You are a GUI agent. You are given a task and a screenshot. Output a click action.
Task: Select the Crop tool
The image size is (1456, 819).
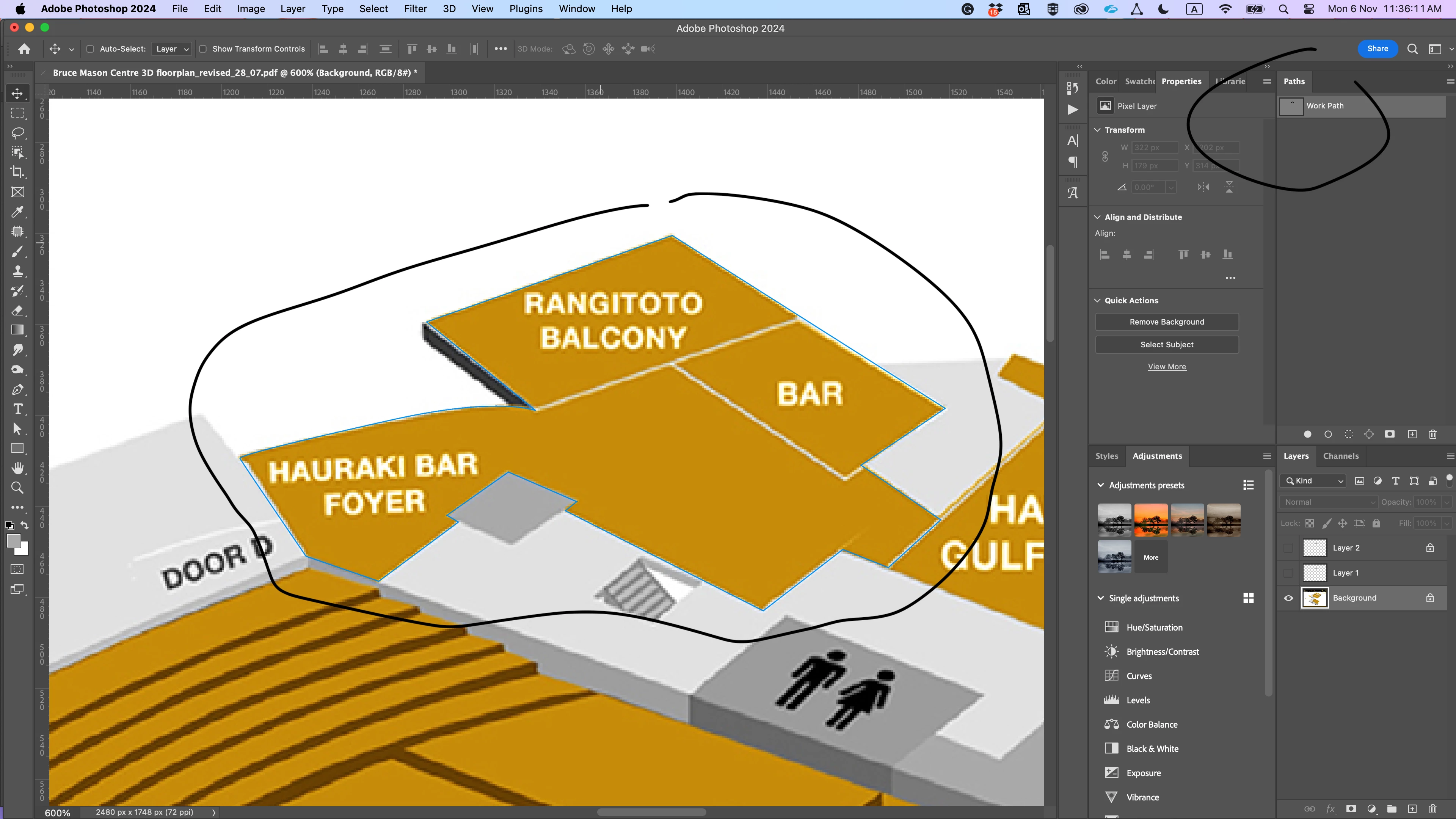17,173
